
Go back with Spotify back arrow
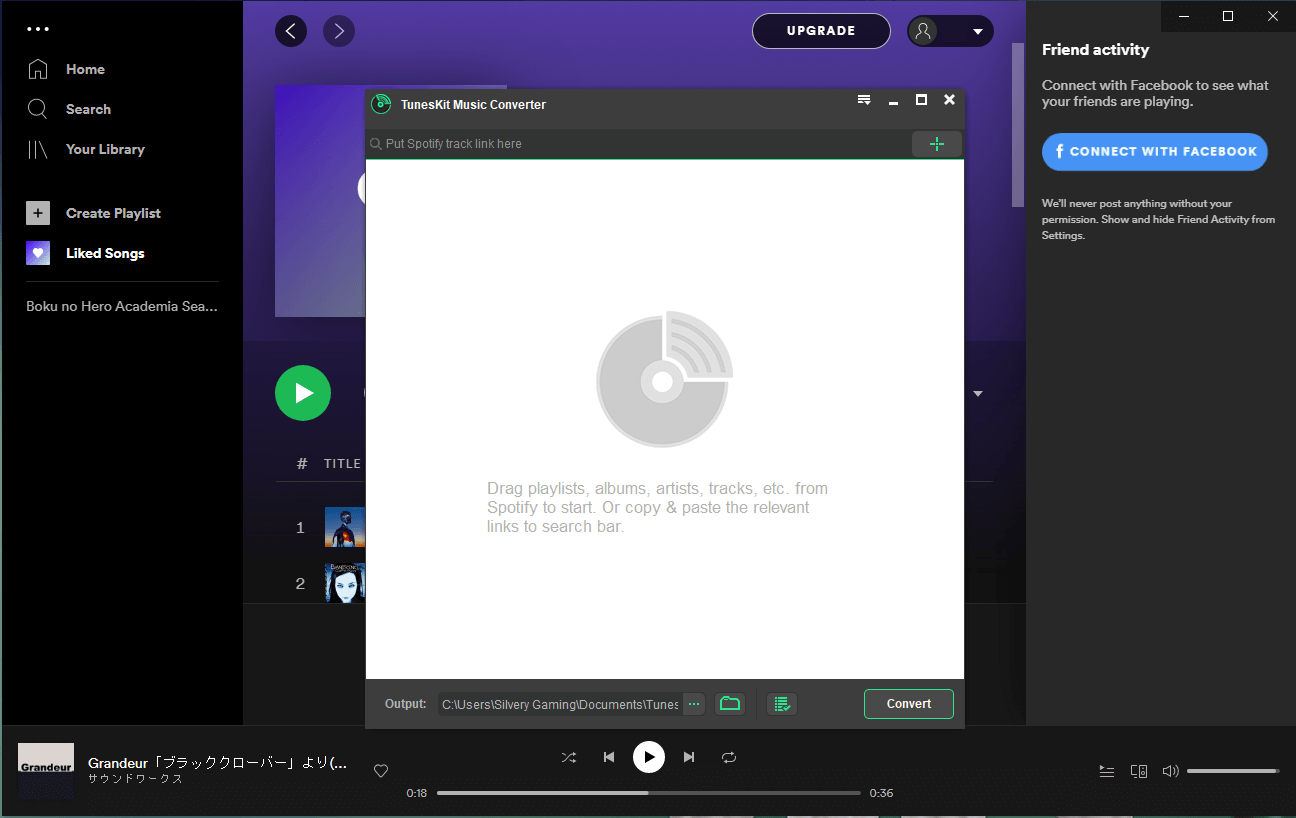coord(291,31)
